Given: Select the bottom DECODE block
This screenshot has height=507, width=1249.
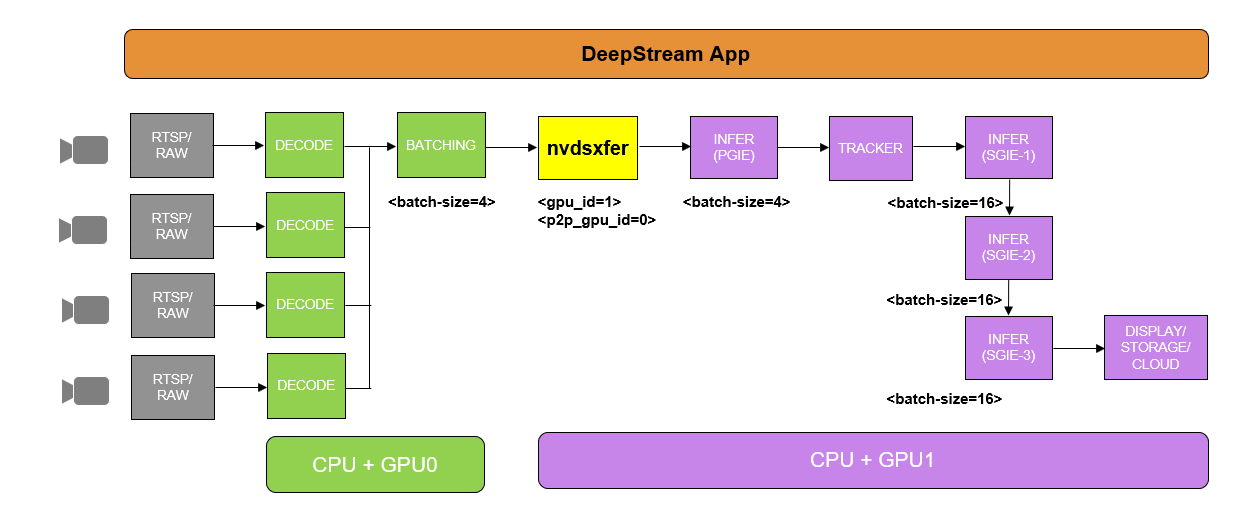Looking at the screenshot, I should (x=305, y=385).
